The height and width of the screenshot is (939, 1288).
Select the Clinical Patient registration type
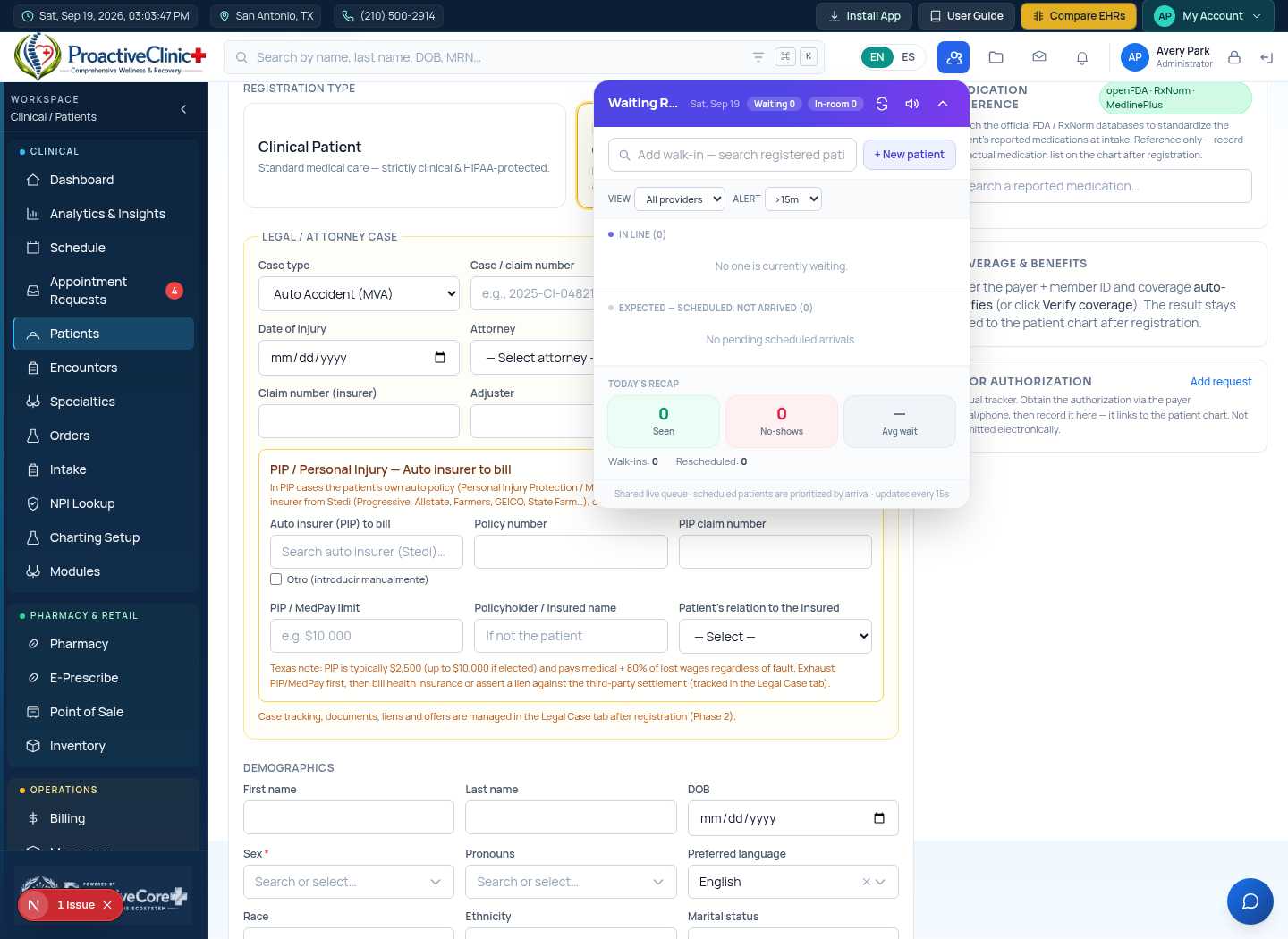[x=404, y=156]
